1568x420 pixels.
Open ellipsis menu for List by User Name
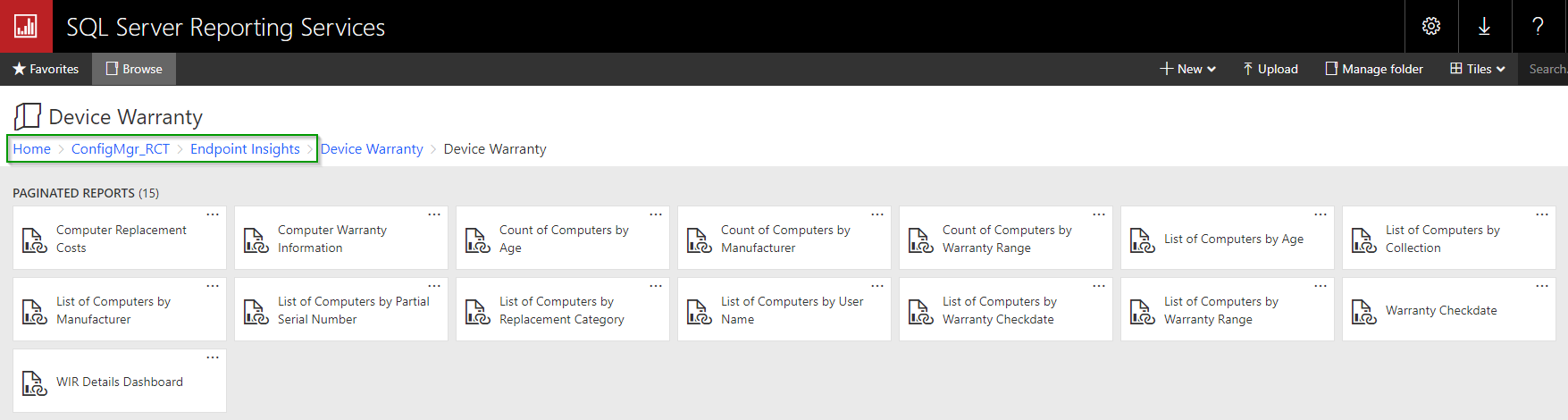877,286
